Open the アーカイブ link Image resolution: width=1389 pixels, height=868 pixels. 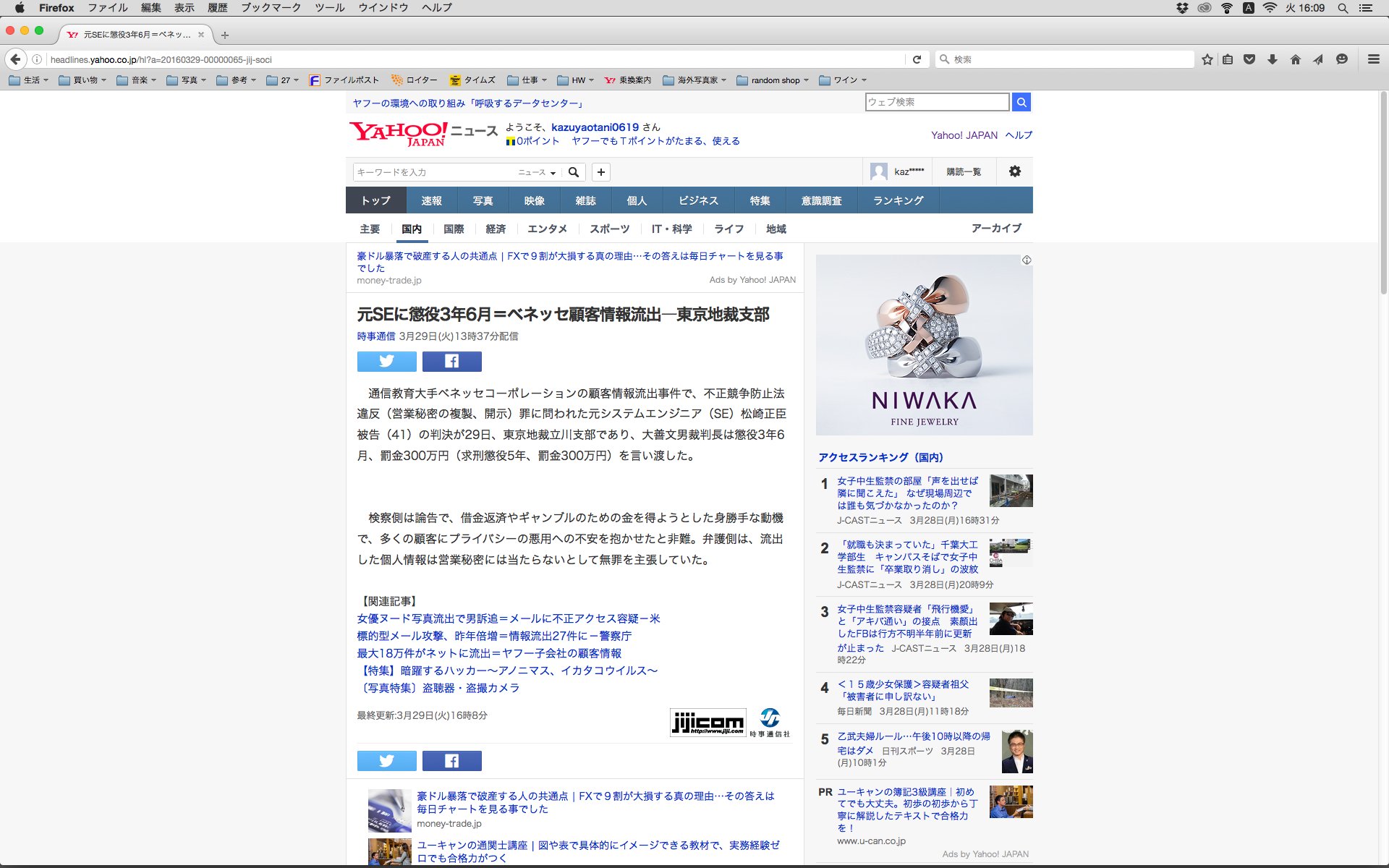pyautogui.click(x=995, y=228)
